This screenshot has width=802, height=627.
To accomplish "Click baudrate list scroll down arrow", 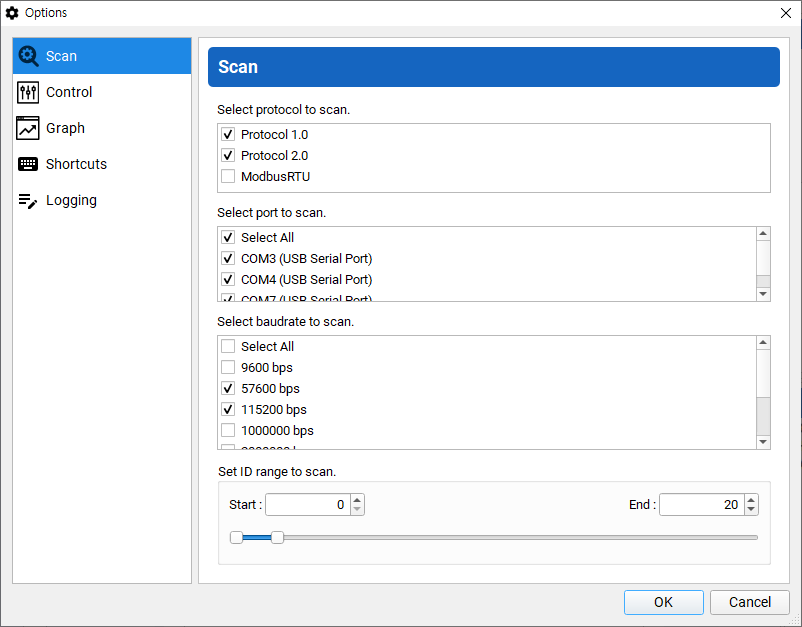I will (763, 442).
